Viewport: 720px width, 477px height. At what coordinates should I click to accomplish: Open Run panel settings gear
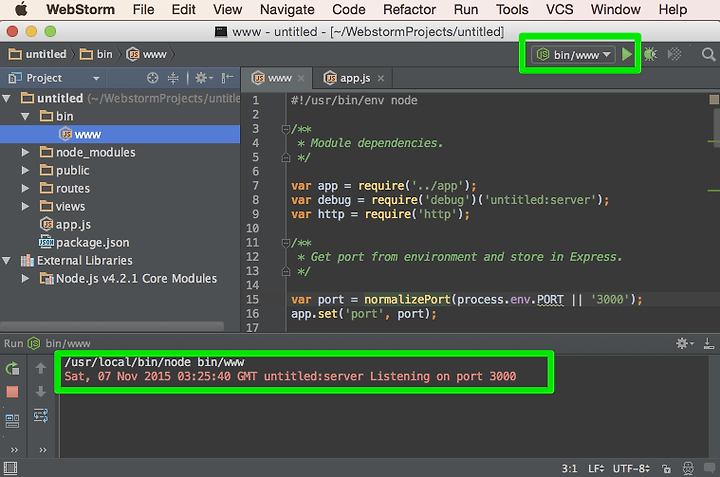[x=685, y=343]
